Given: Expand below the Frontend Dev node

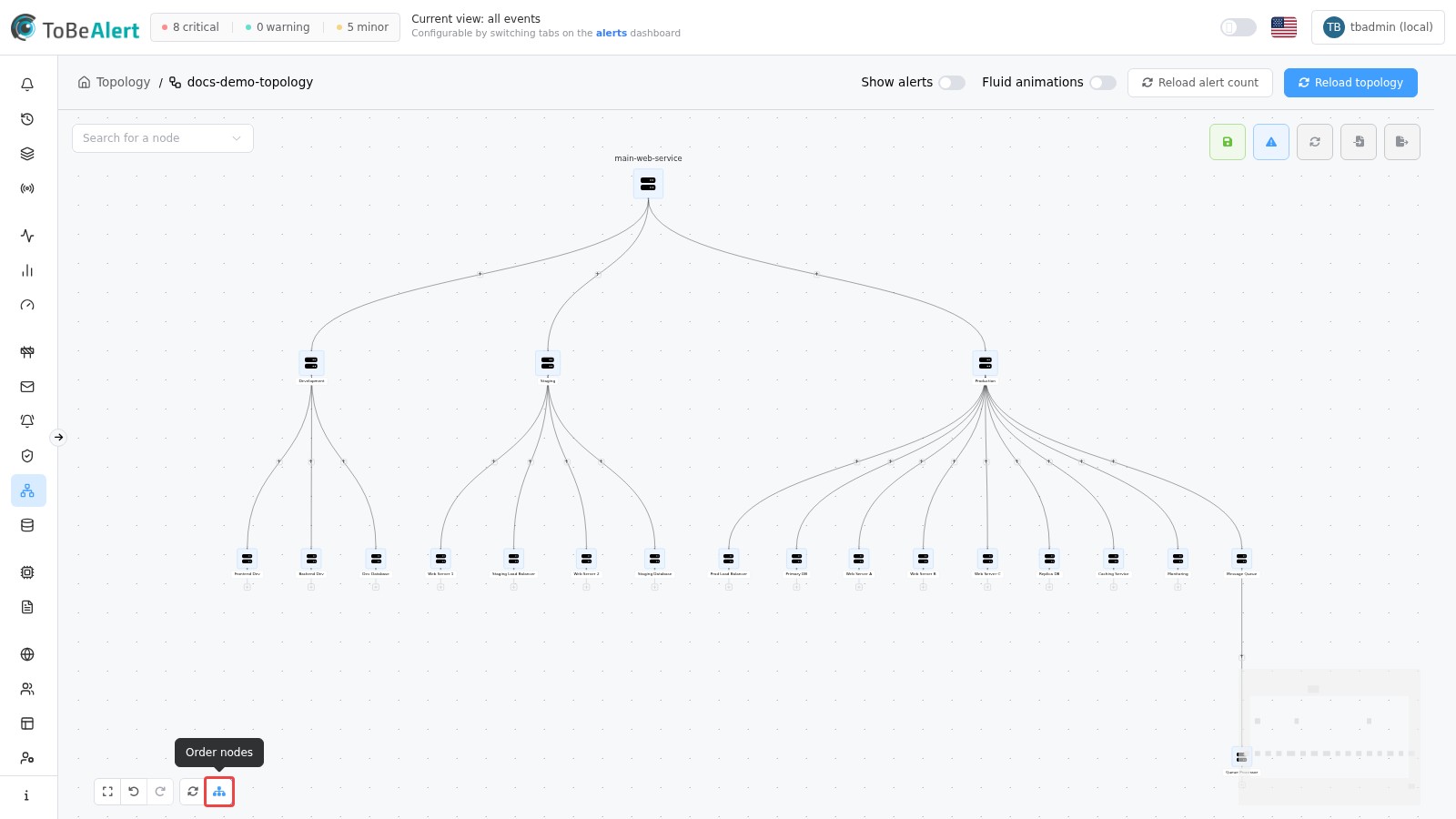Looking at the screenshot, I should (x=248, y=587).
